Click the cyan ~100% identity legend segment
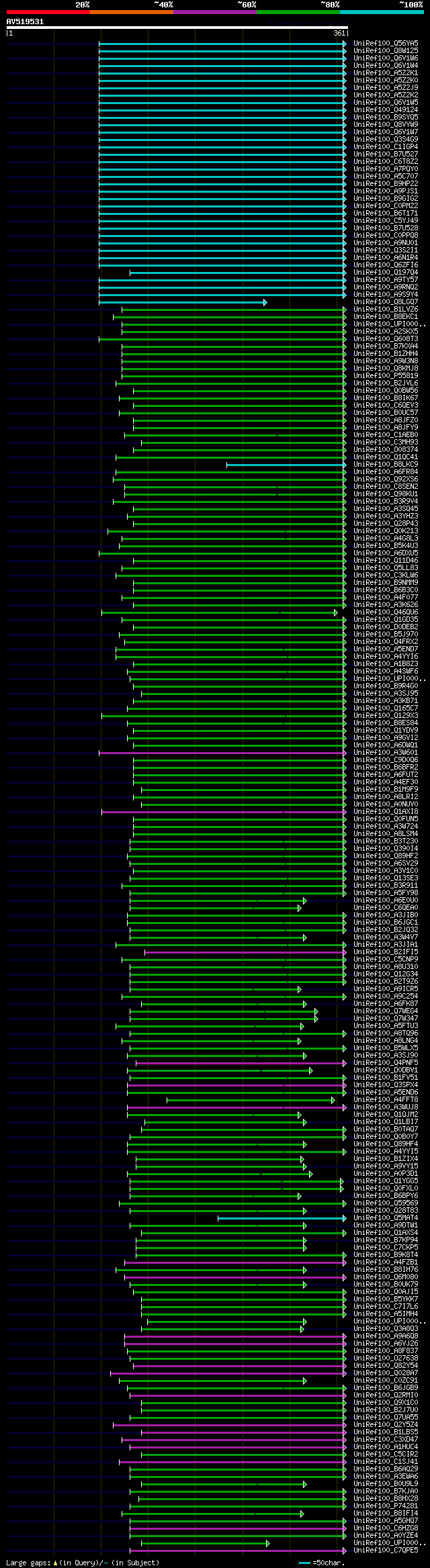The height and width of the screenshot is (1568, 430). click(381, 12)
